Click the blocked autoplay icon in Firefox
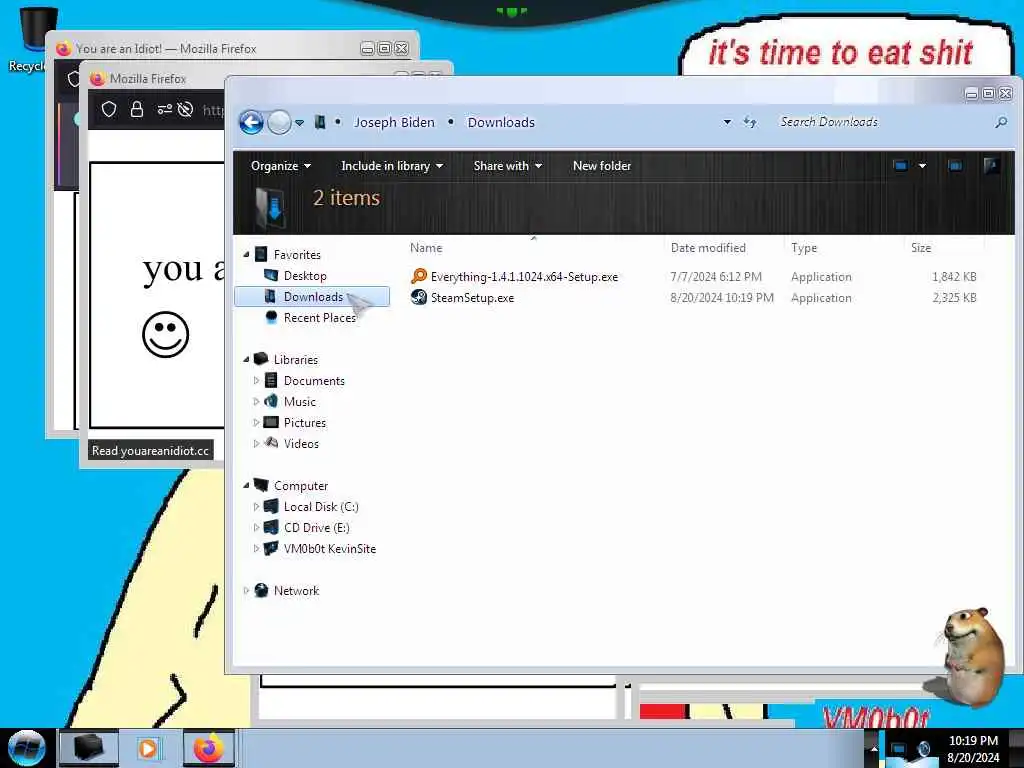Viewport: 1024px width, 768px height. click(185, 109)
